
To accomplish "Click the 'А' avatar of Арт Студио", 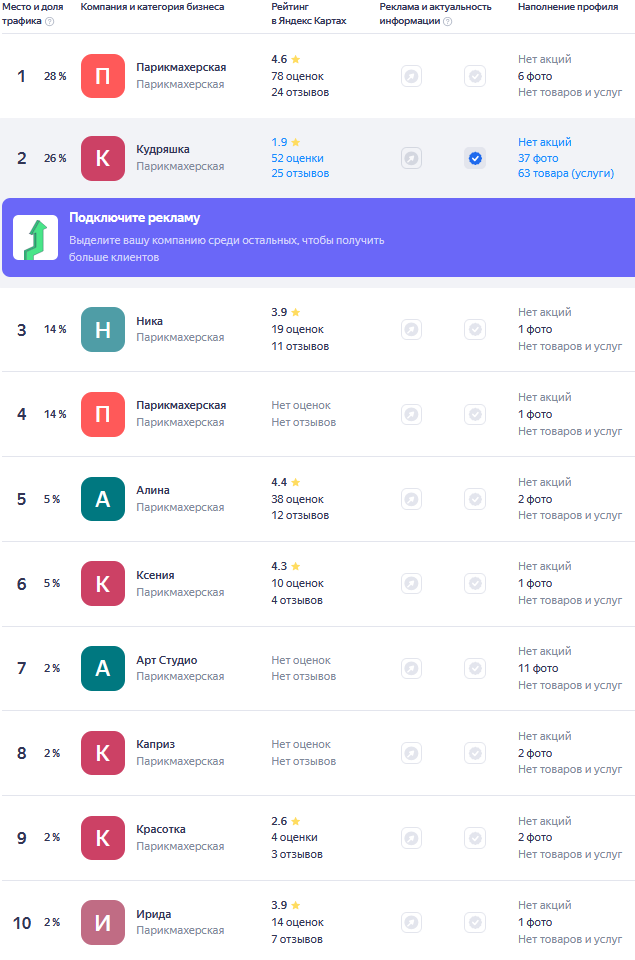I will click(103, 668).
